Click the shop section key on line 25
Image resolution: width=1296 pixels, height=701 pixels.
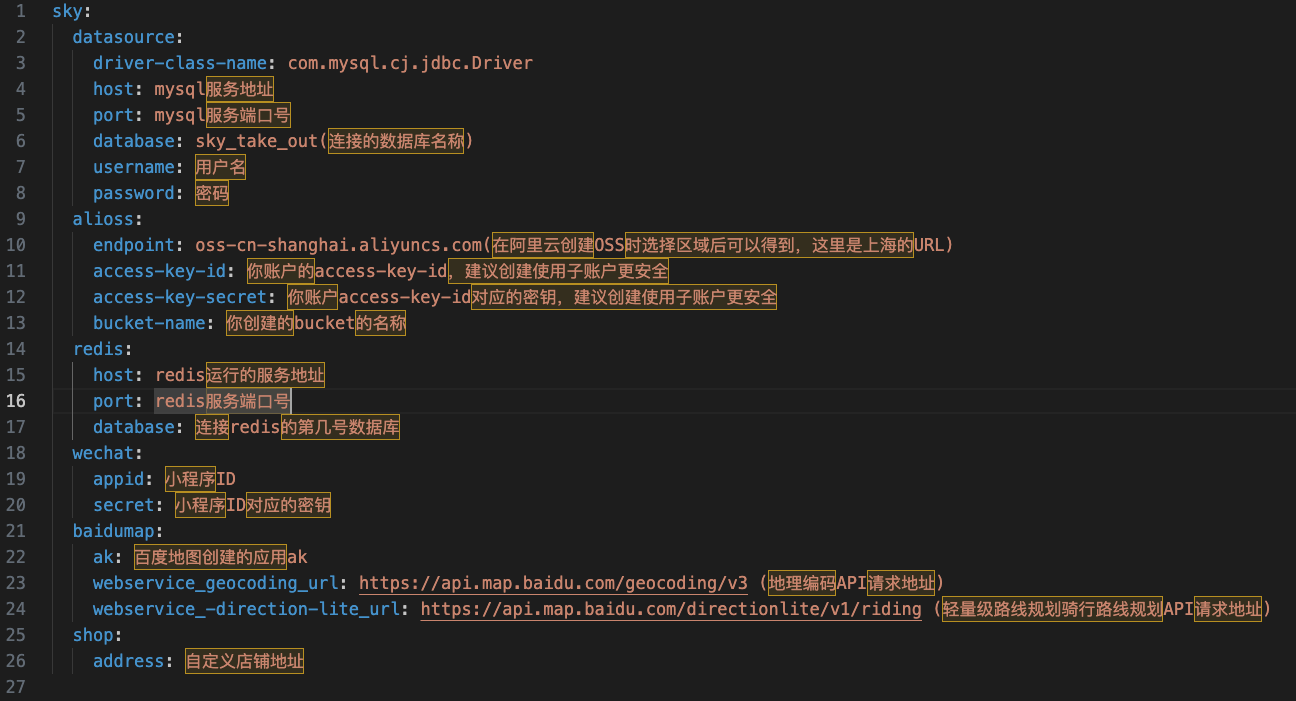93,634
